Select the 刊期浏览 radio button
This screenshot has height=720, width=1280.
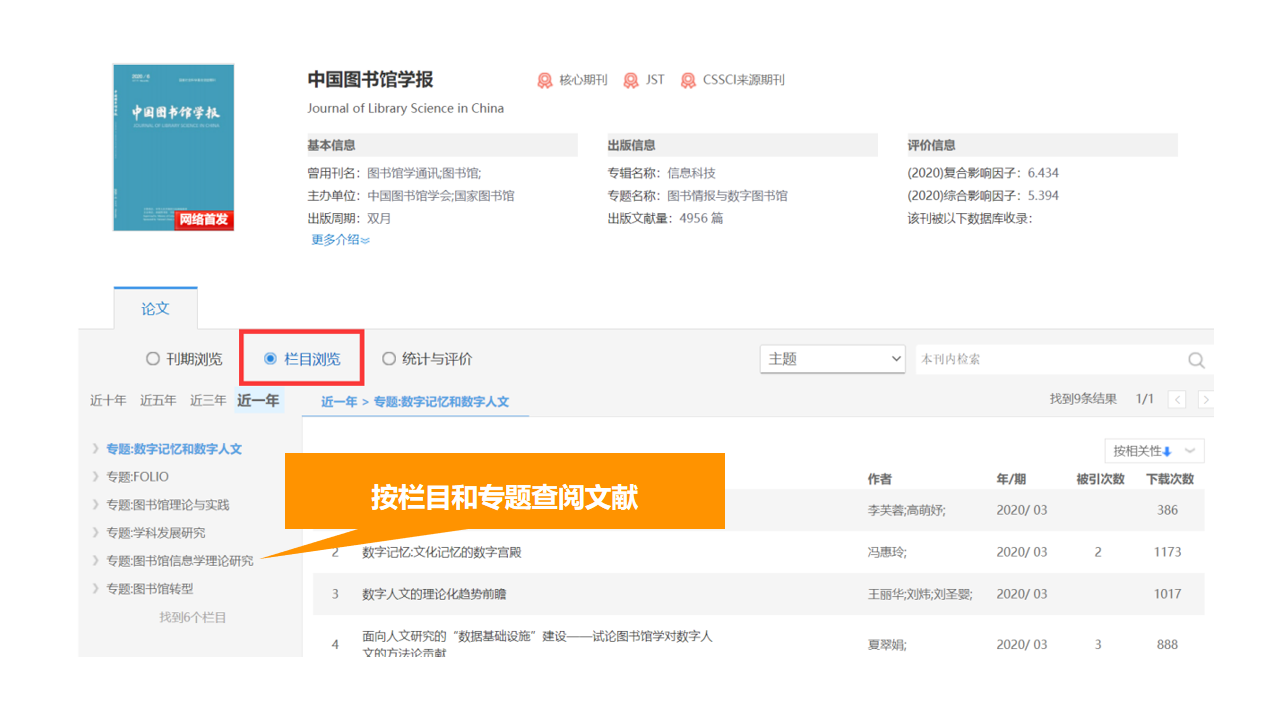tap(153, 359)
